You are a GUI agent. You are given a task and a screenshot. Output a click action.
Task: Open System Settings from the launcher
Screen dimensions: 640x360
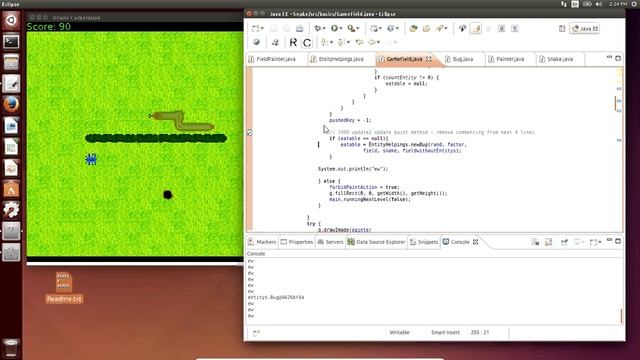(11, 210)
